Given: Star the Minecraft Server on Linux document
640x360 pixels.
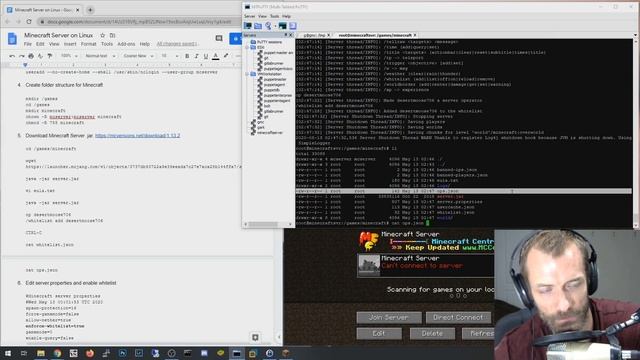Looking at the screenshot, I should (102, 36).
